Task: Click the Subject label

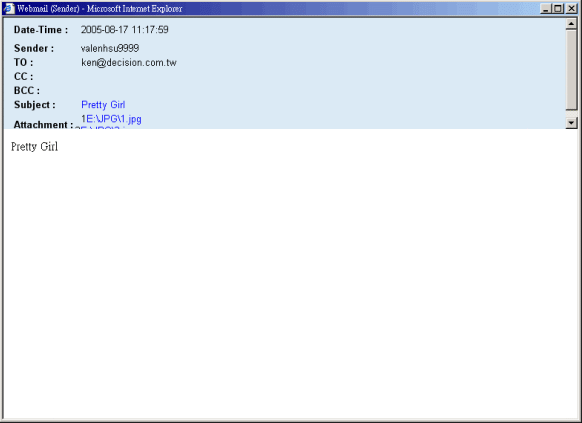Action: point(35,105)
